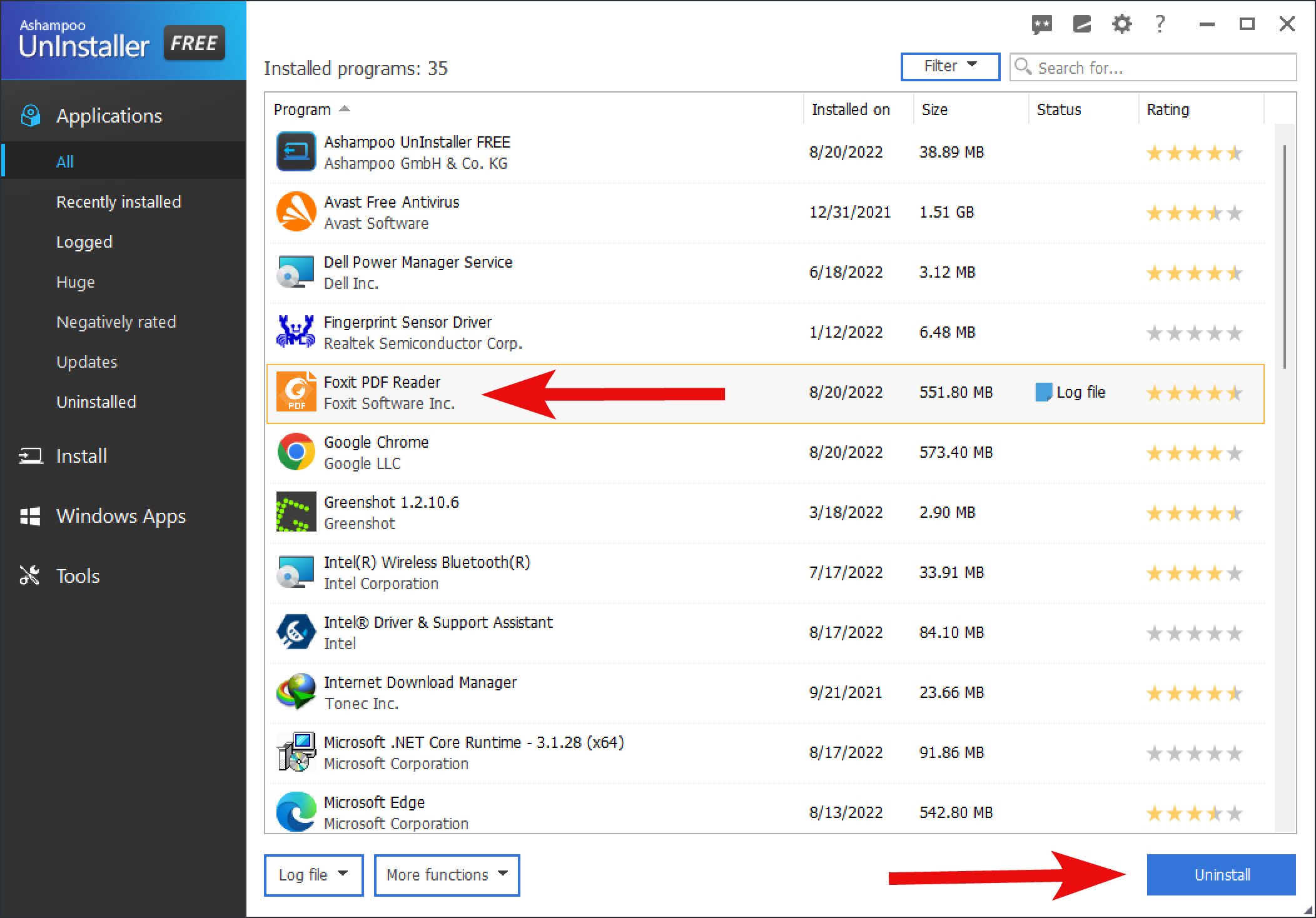1316x918 pixels.
Task: Open the Install section
Action: pos(81,456)
